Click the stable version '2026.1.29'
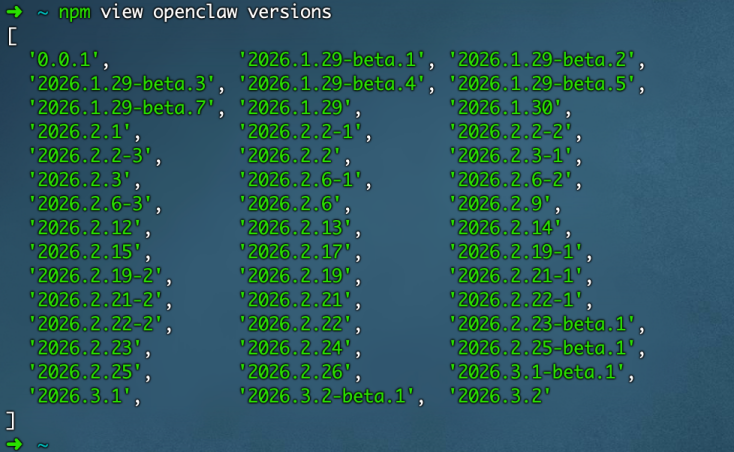734x452 pixels. (295, 108)
